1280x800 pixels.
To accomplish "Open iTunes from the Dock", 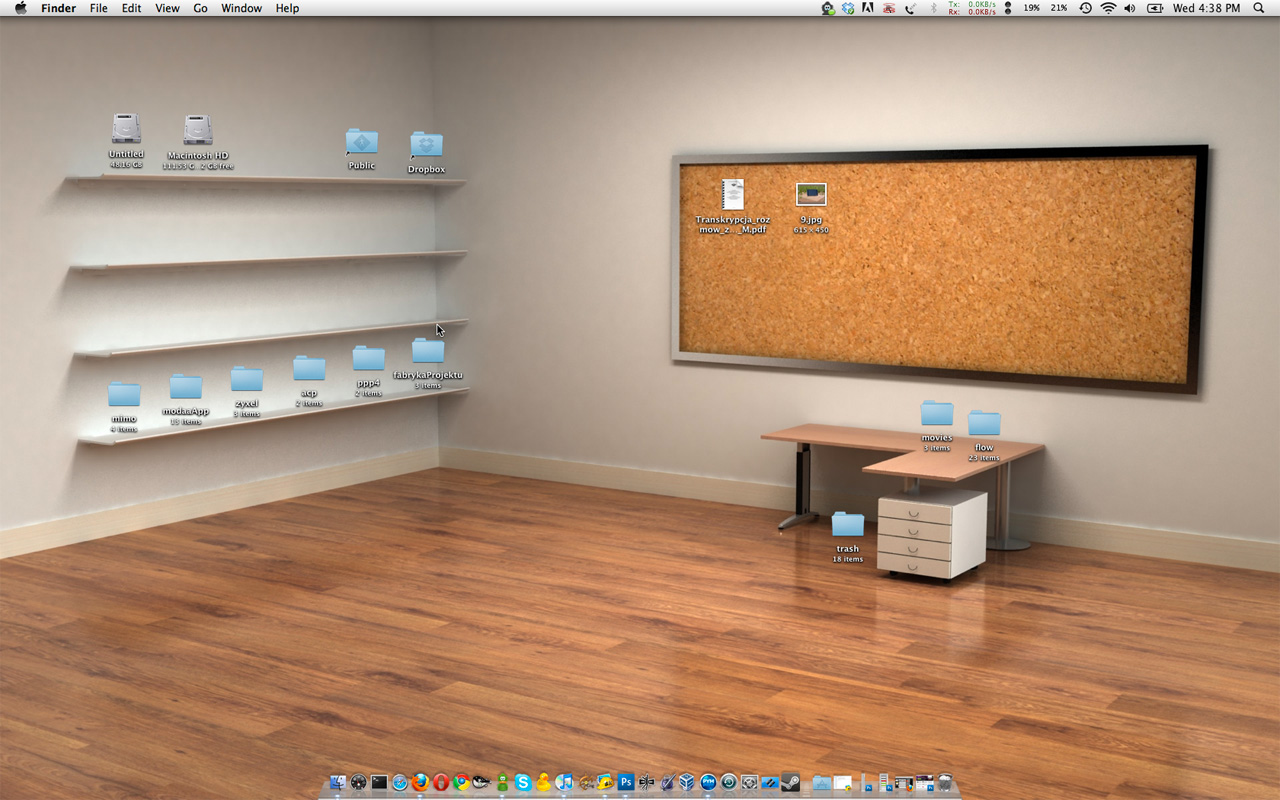I will coord(564,782).
